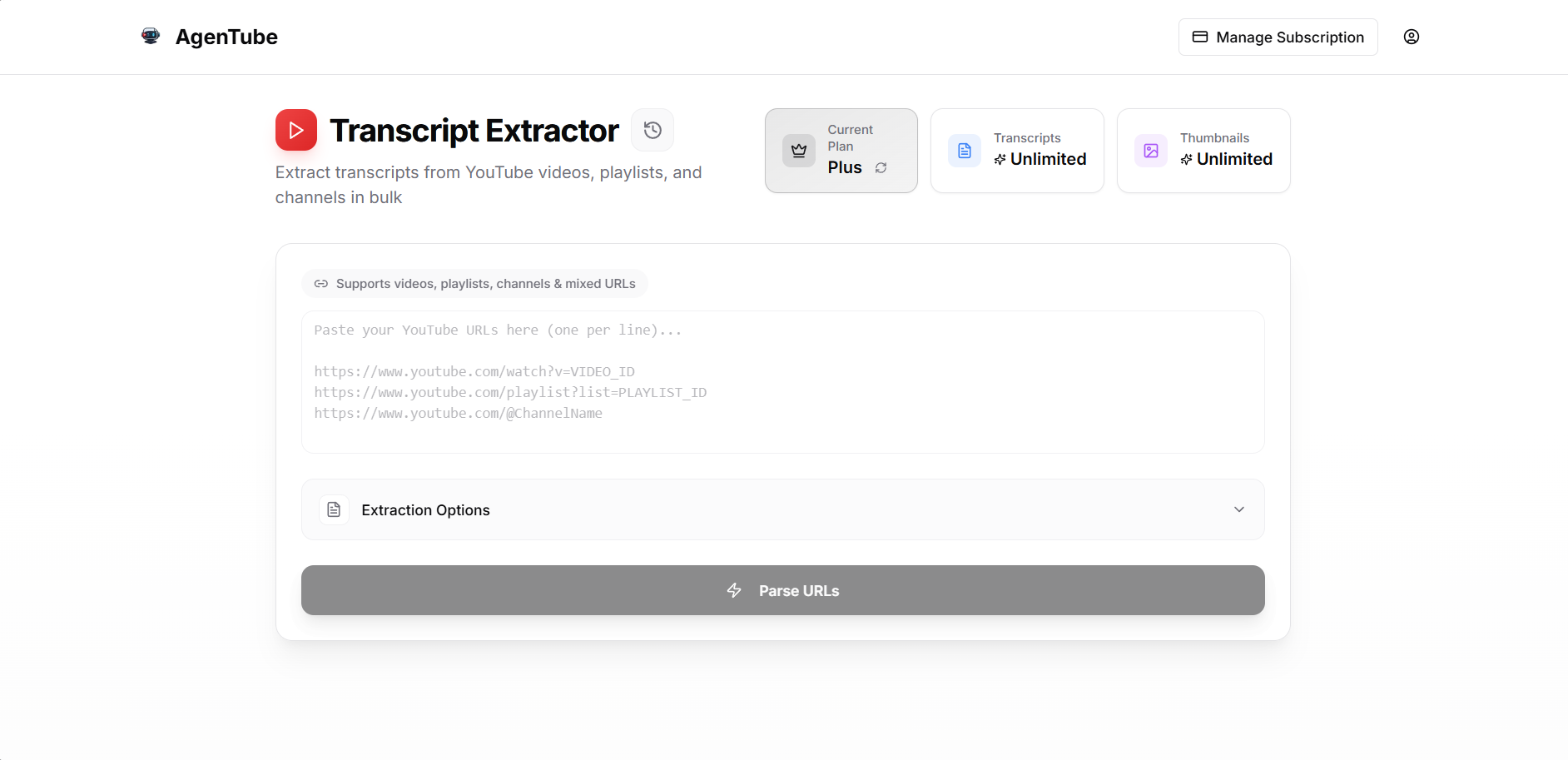1568x760 pixels.
Task: Select the crown icon on Current Plan card
Action: 799,151
